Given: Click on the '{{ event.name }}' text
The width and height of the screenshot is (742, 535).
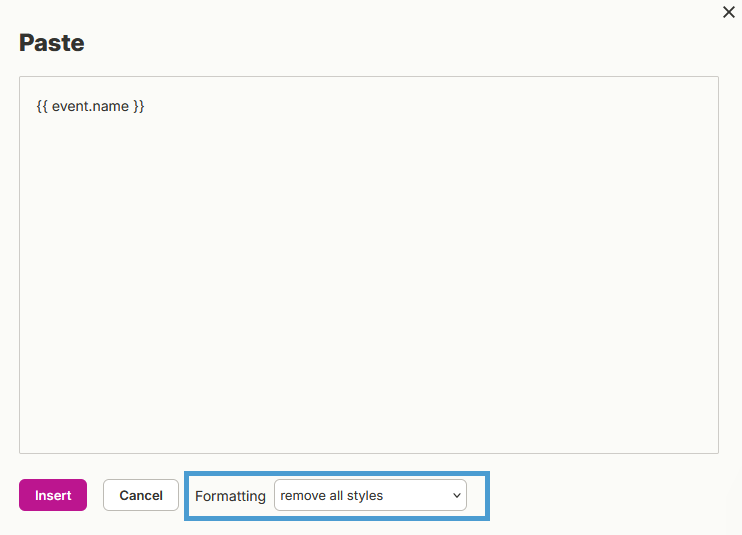Looking at the screenshot, I should [90, 106].
